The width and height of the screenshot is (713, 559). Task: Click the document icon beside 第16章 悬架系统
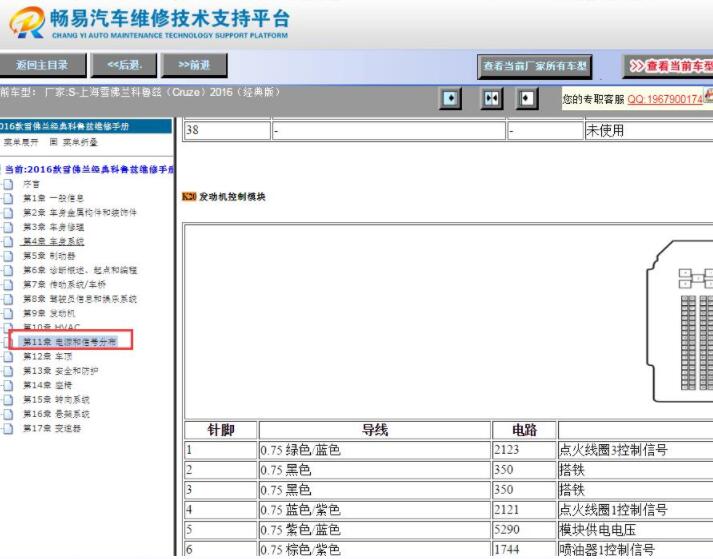click(8, 414)
